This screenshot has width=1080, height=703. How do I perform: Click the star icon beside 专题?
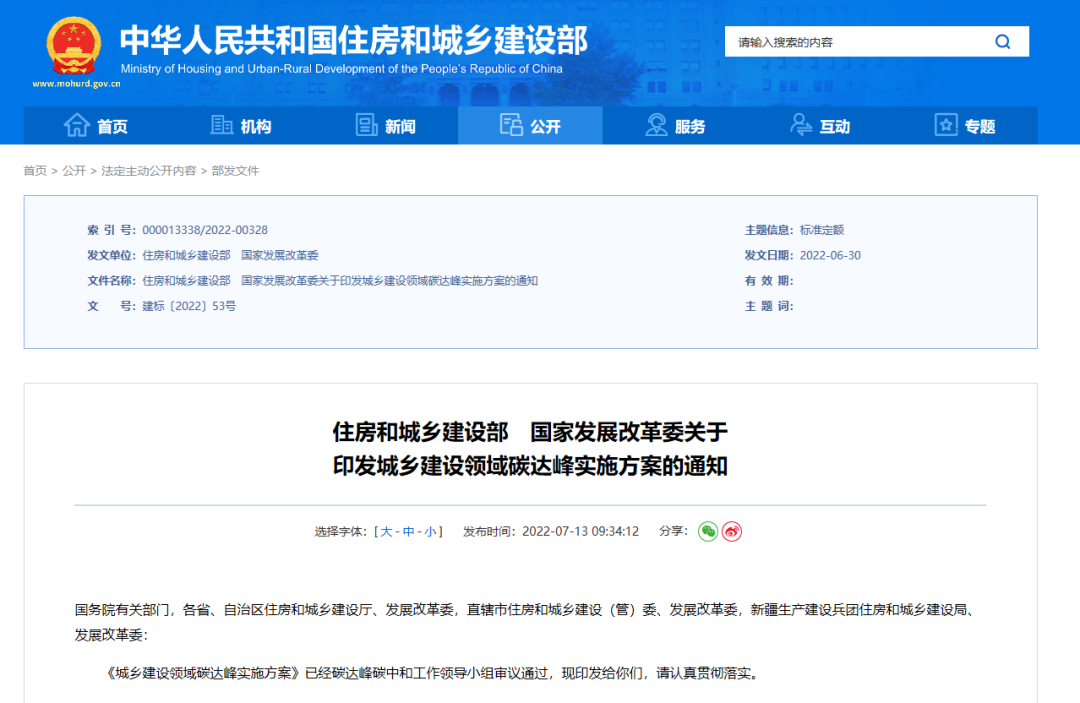[946, 125]
